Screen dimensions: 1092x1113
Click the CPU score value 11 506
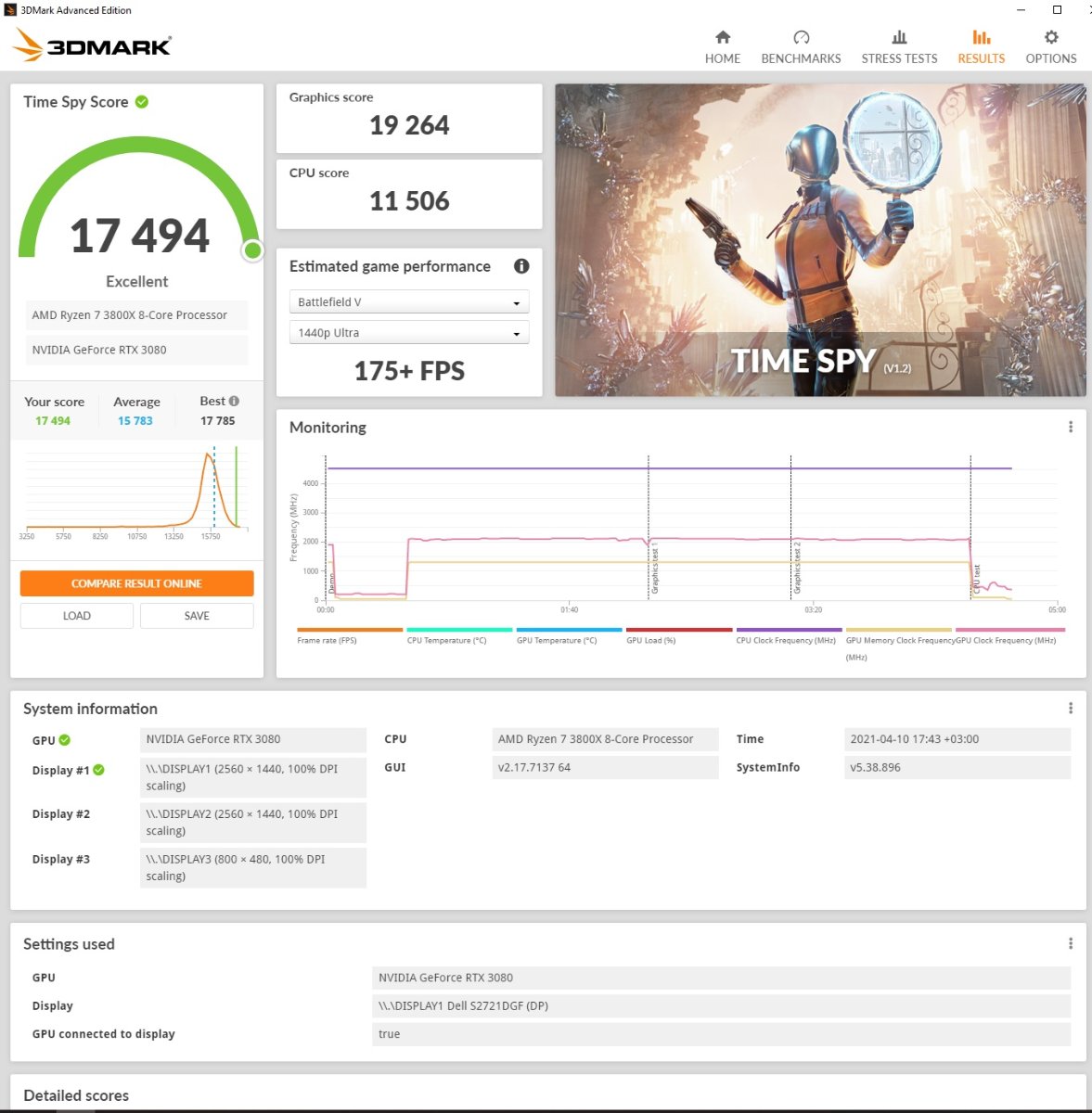point(409,201)
